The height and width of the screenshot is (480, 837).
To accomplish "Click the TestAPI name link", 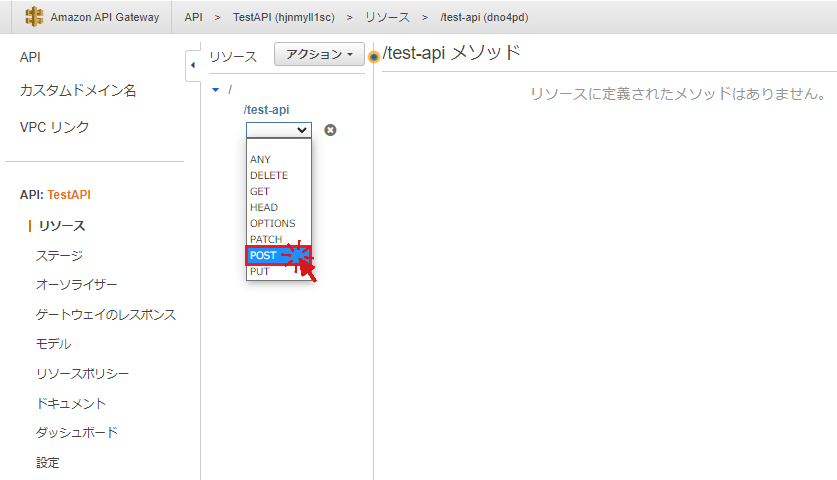I will [x=69, y=194].
